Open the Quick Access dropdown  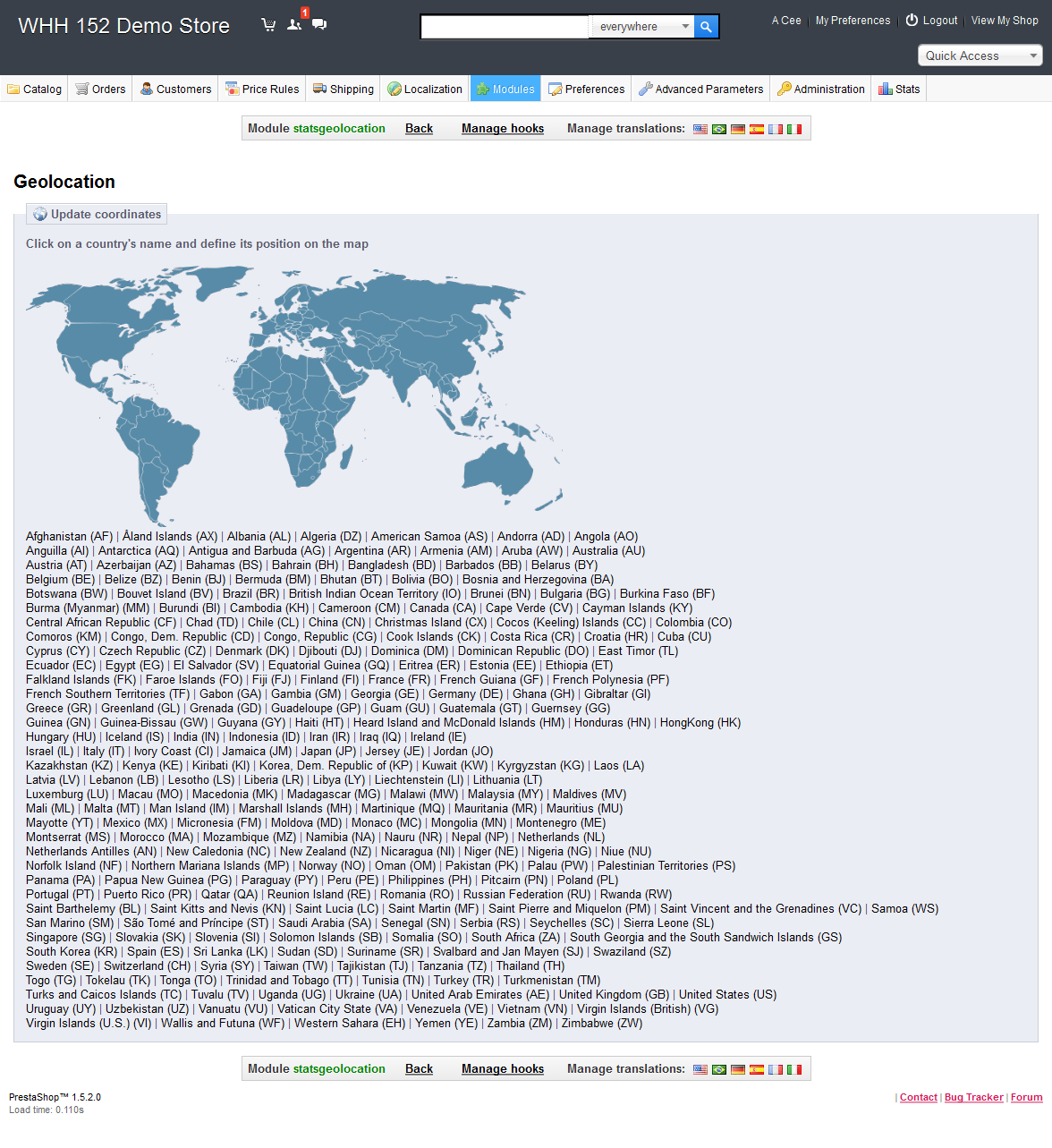coord(980,55)
